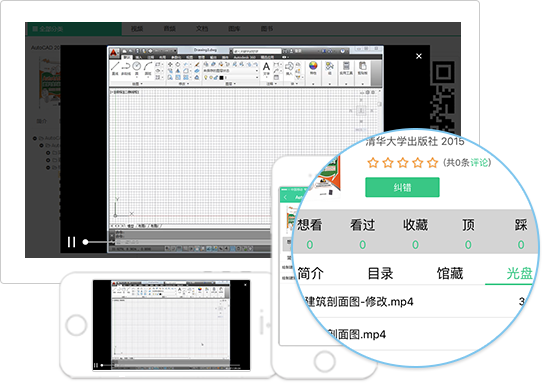Upvote the book with 顶
The image size is (542, 383).
(x=468, y=225)
